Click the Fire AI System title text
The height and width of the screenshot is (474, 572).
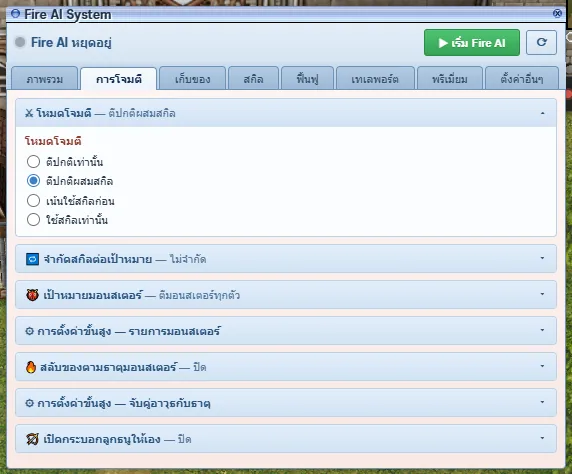[67, 15]
